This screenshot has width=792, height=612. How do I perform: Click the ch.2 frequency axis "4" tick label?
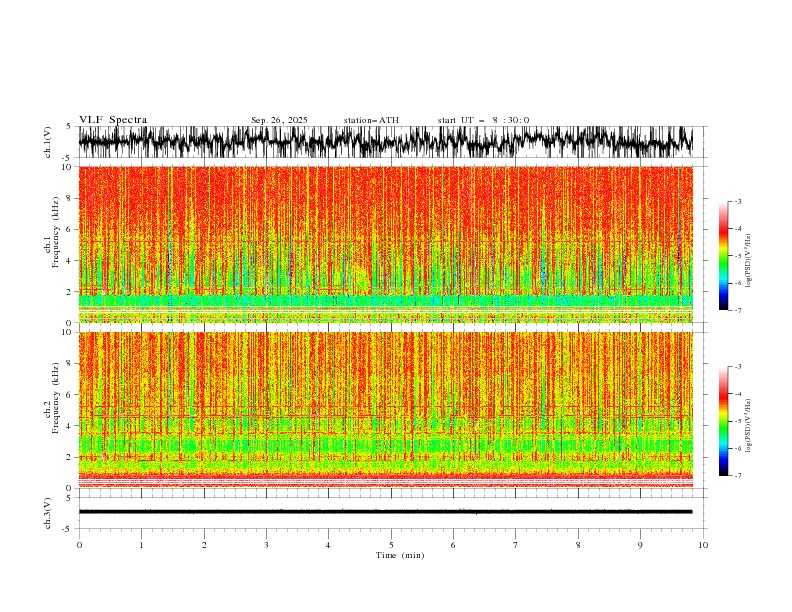(x=70, y=426)
